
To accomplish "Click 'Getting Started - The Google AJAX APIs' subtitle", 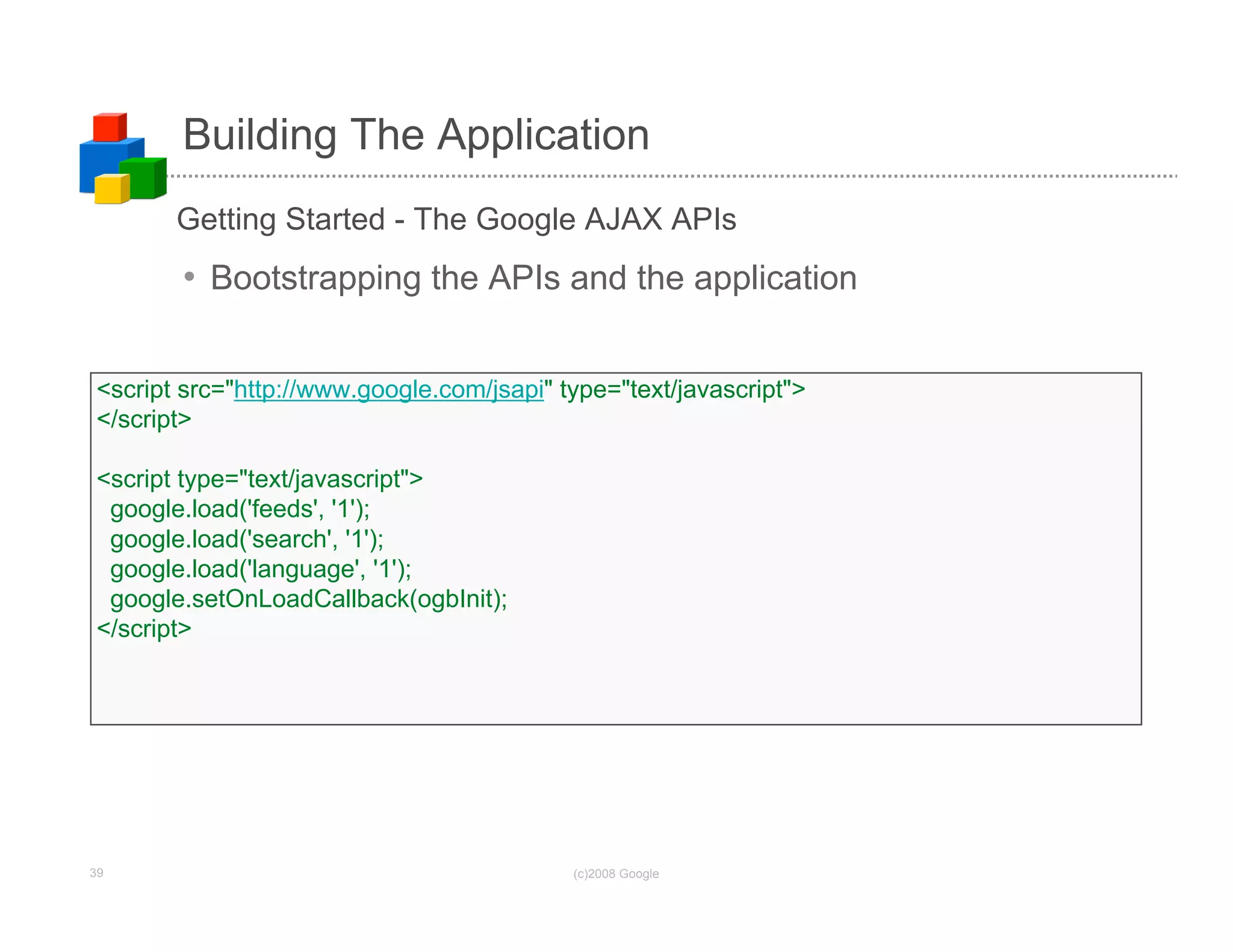I will 456,219.
